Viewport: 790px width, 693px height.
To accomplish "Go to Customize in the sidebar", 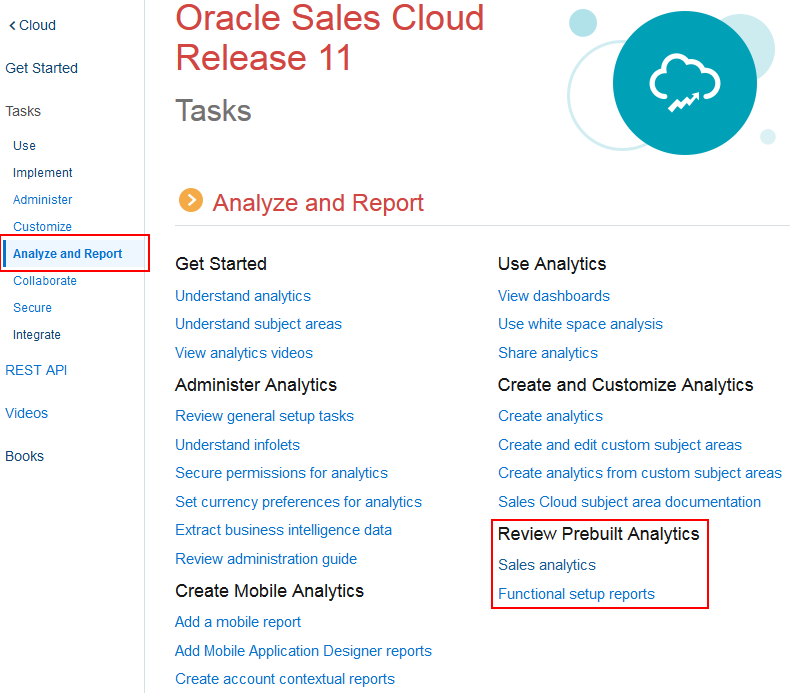I will (42, 227).
